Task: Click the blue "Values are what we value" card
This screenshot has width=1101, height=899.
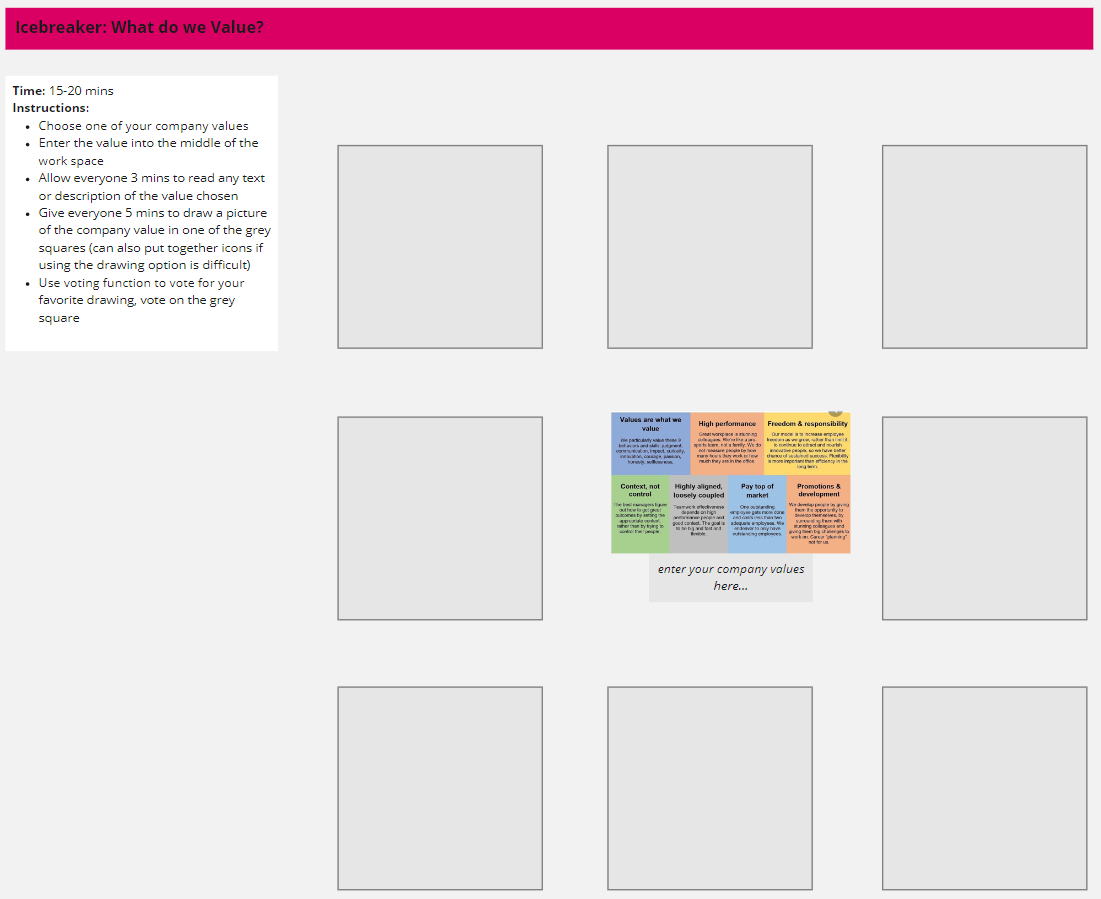Action: coord(651,444)
